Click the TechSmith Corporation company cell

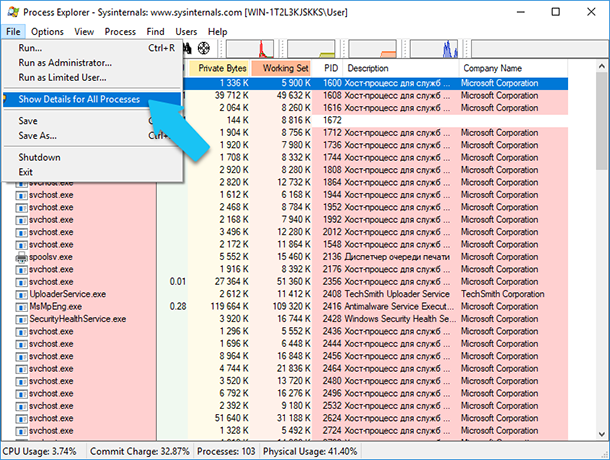point(503,294)
